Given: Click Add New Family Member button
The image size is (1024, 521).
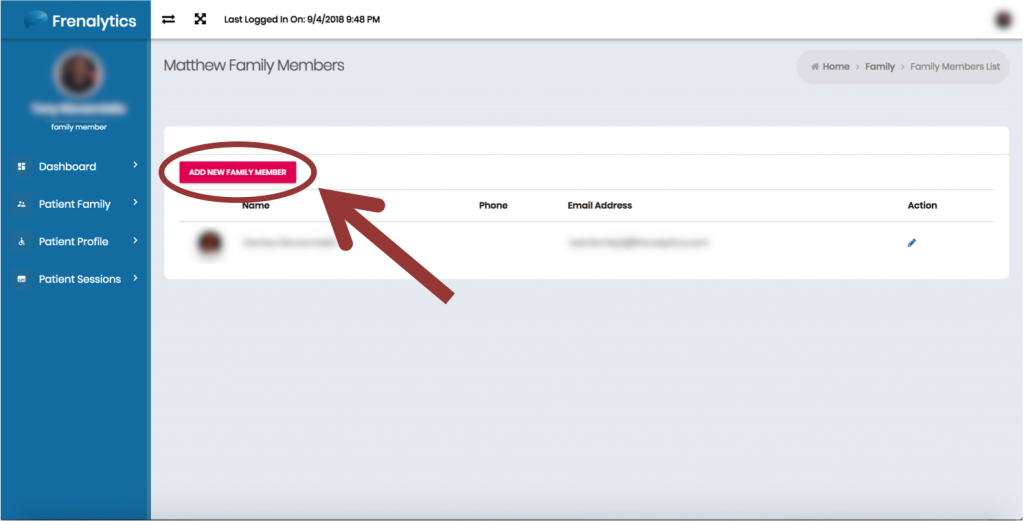Looking at the screenshot, I should [238, 172].
